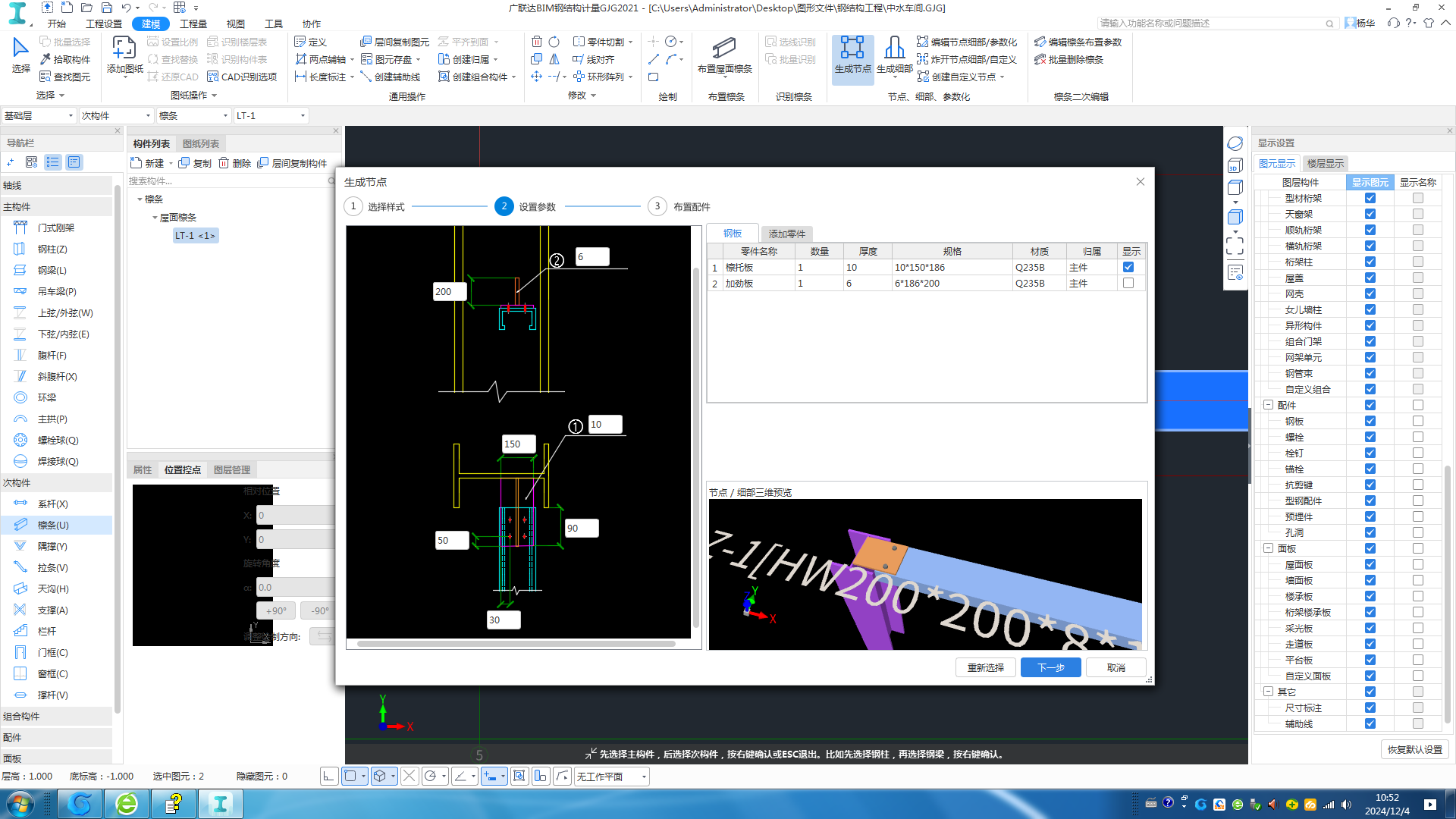1456x819 pixels.
Task: Collapse the 面板 group in 显示设置
Action: click(1268, 548)
